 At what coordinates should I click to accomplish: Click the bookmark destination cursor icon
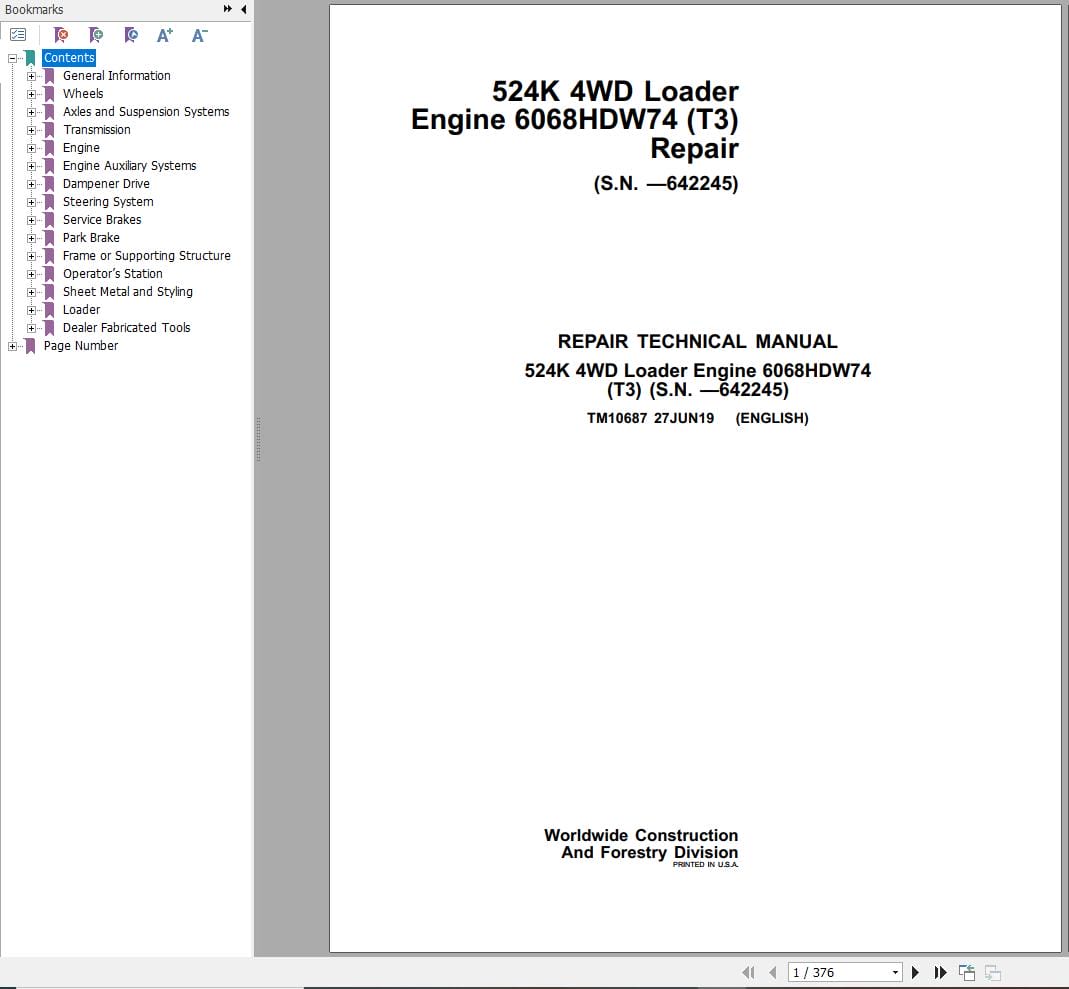[131, 35]
